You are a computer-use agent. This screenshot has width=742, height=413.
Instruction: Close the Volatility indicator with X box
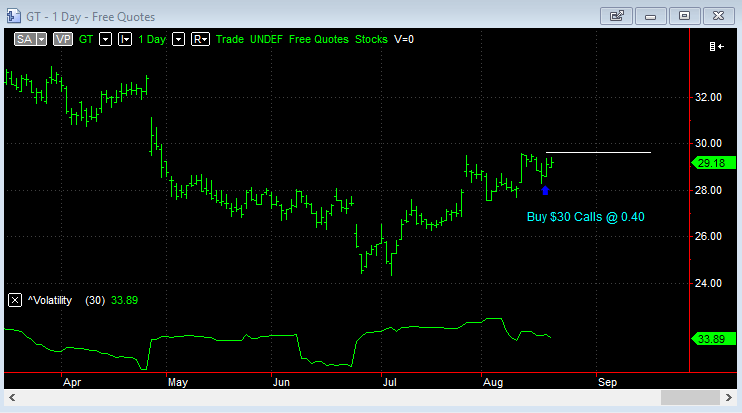click(x=15, y=300)
